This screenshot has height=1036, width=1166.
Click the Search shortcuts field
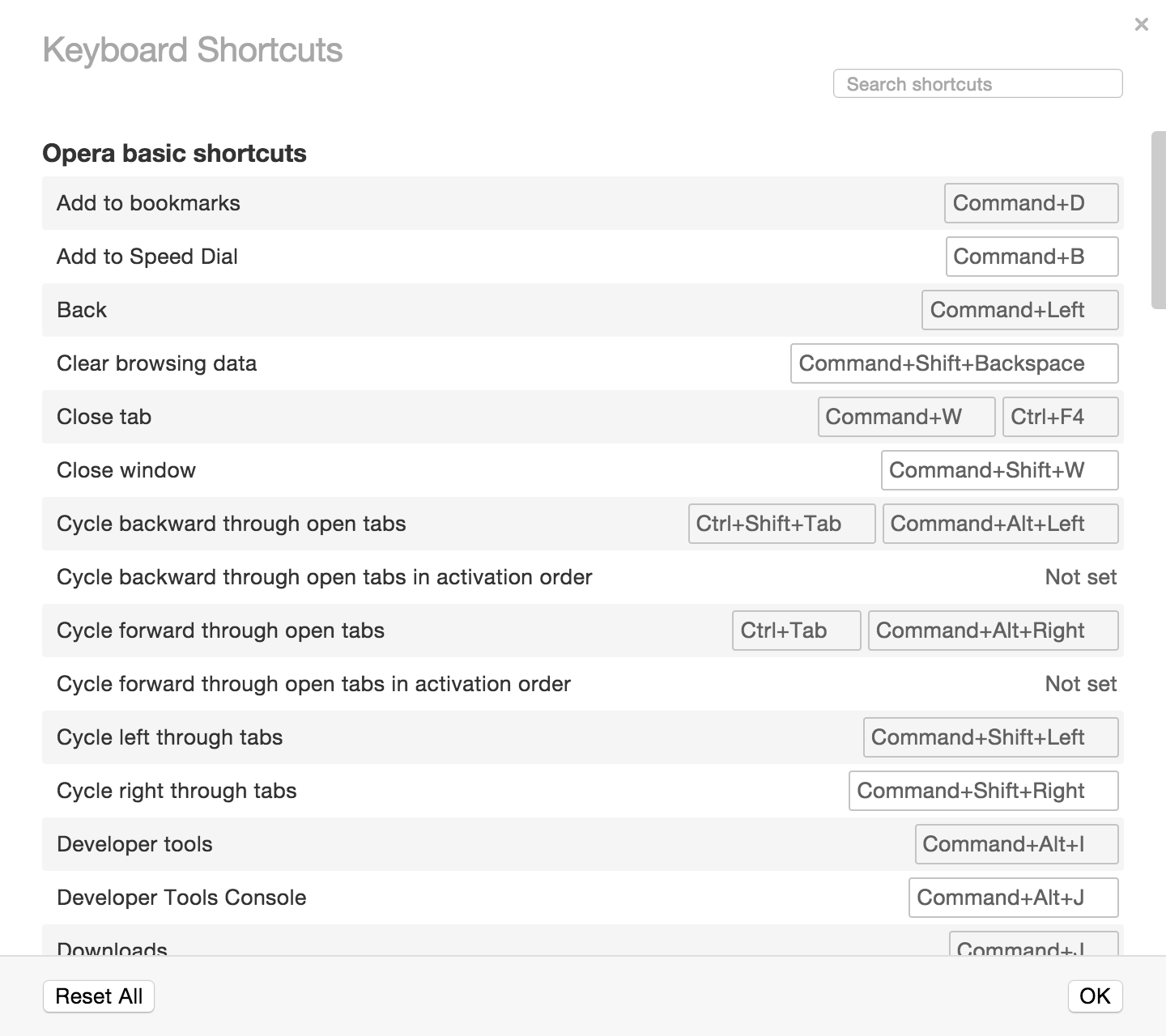977,84
